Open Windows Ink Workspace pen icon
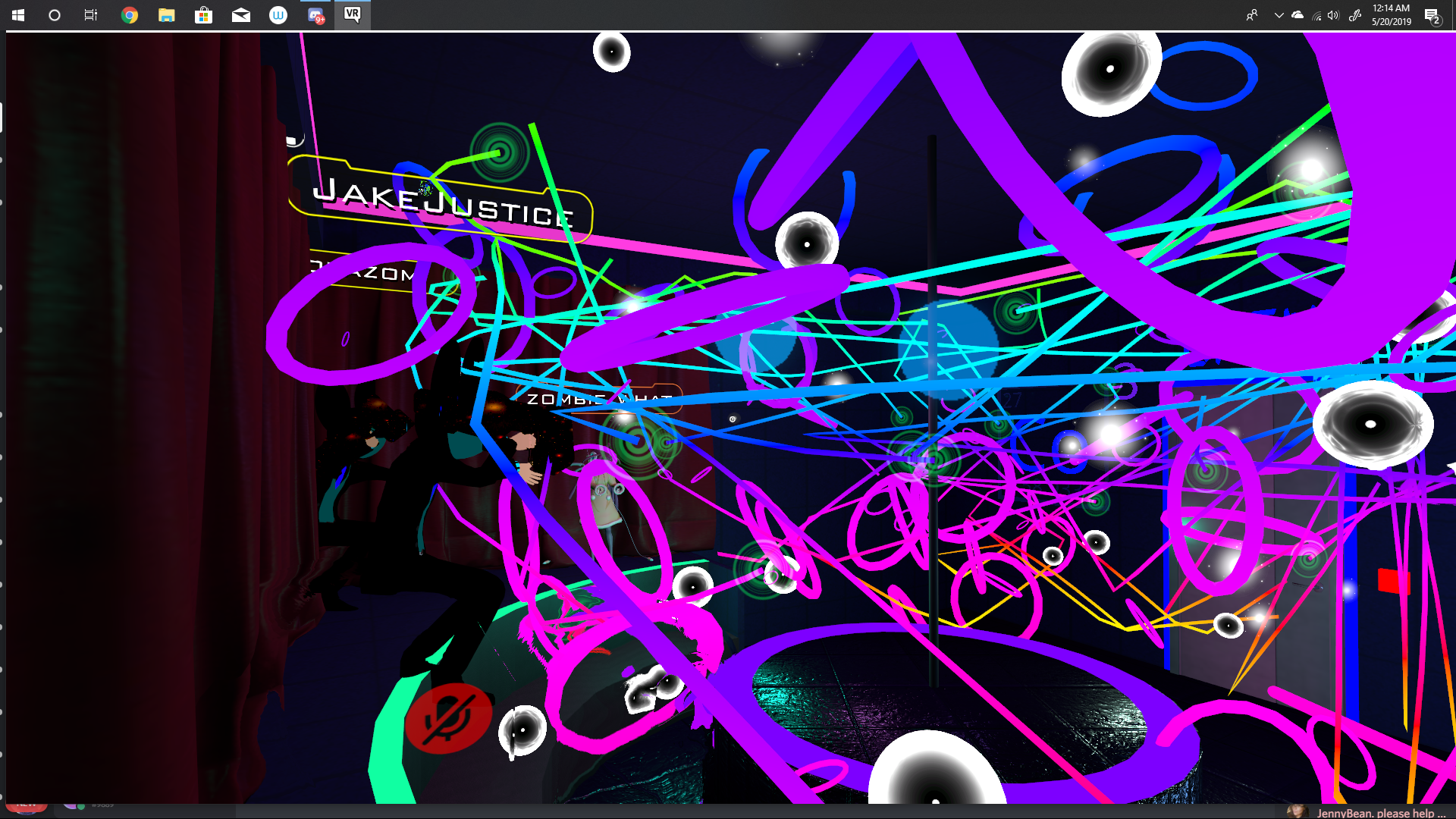The image size is (1456, 819). point(1354,15)
